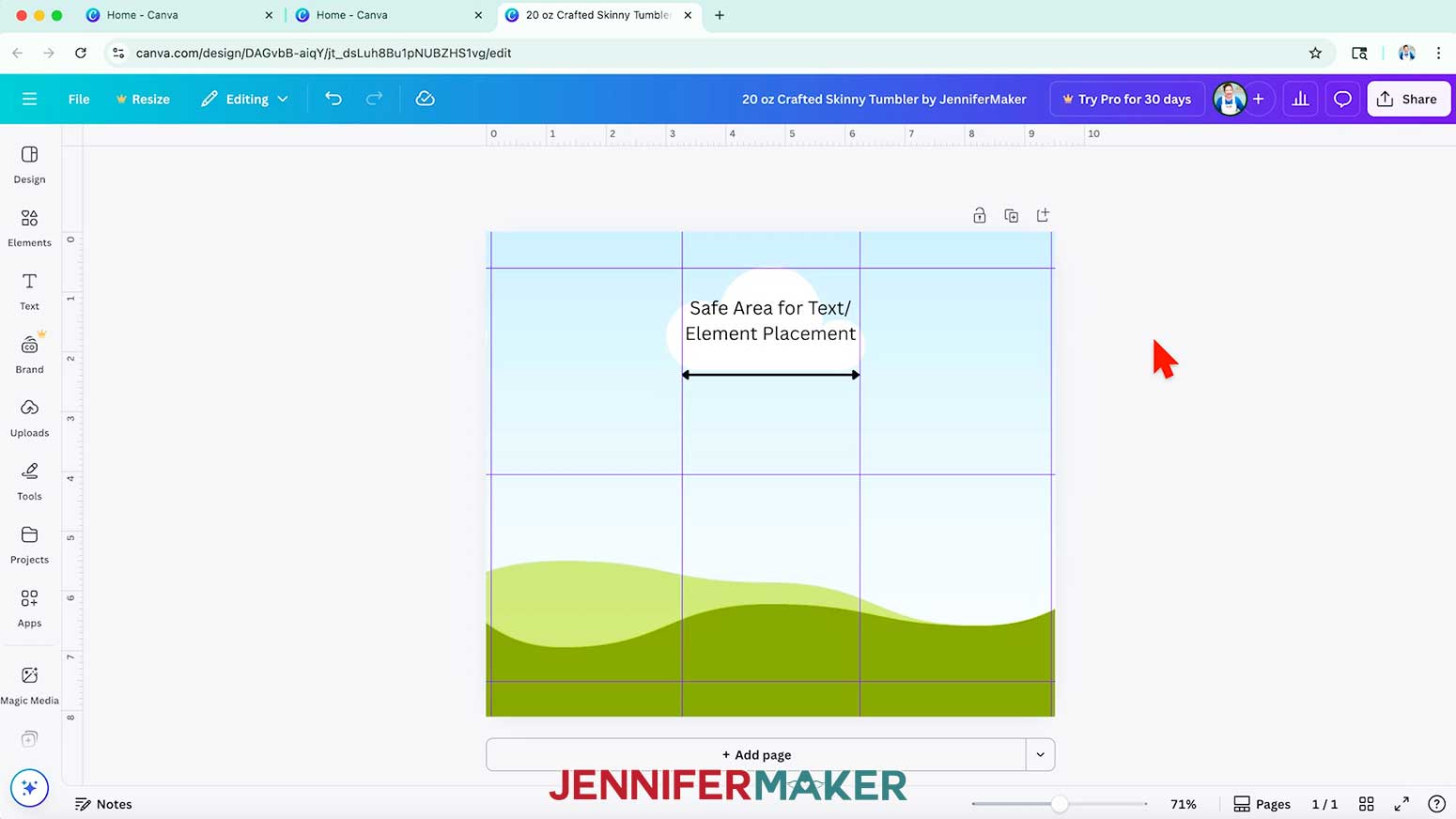Click the Share button
The image size is (1456, 819).
point(1409,99)
